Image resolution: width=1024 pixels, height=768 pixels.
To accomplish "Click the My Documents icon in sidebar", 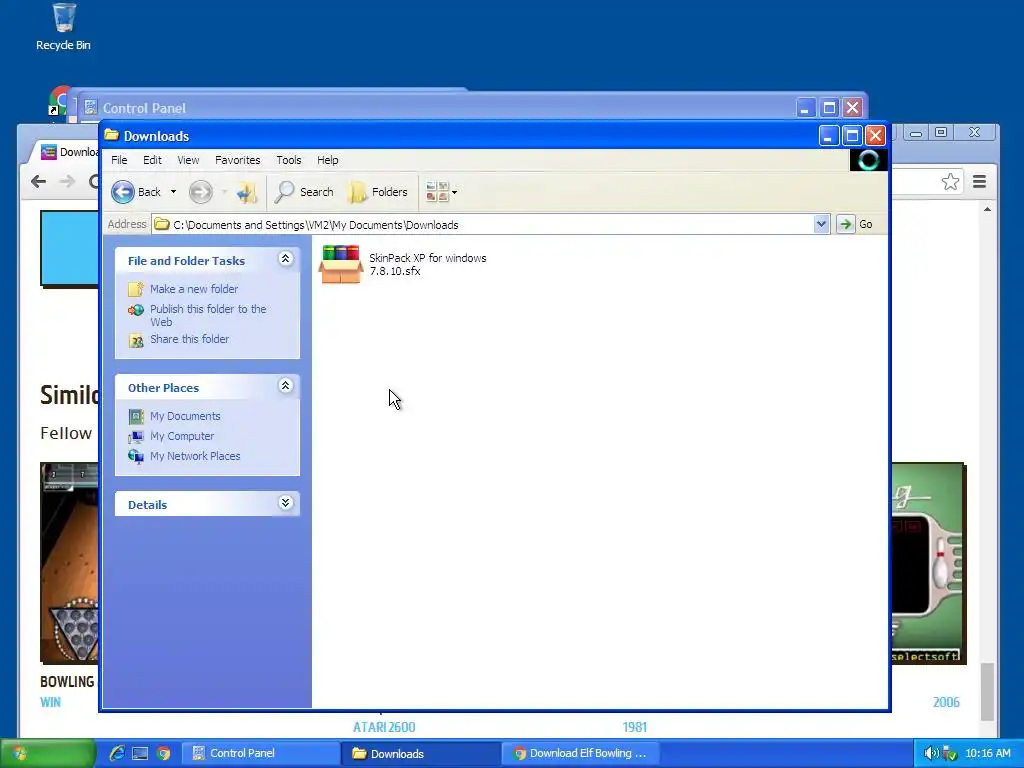I will click(x=136, y=416).
